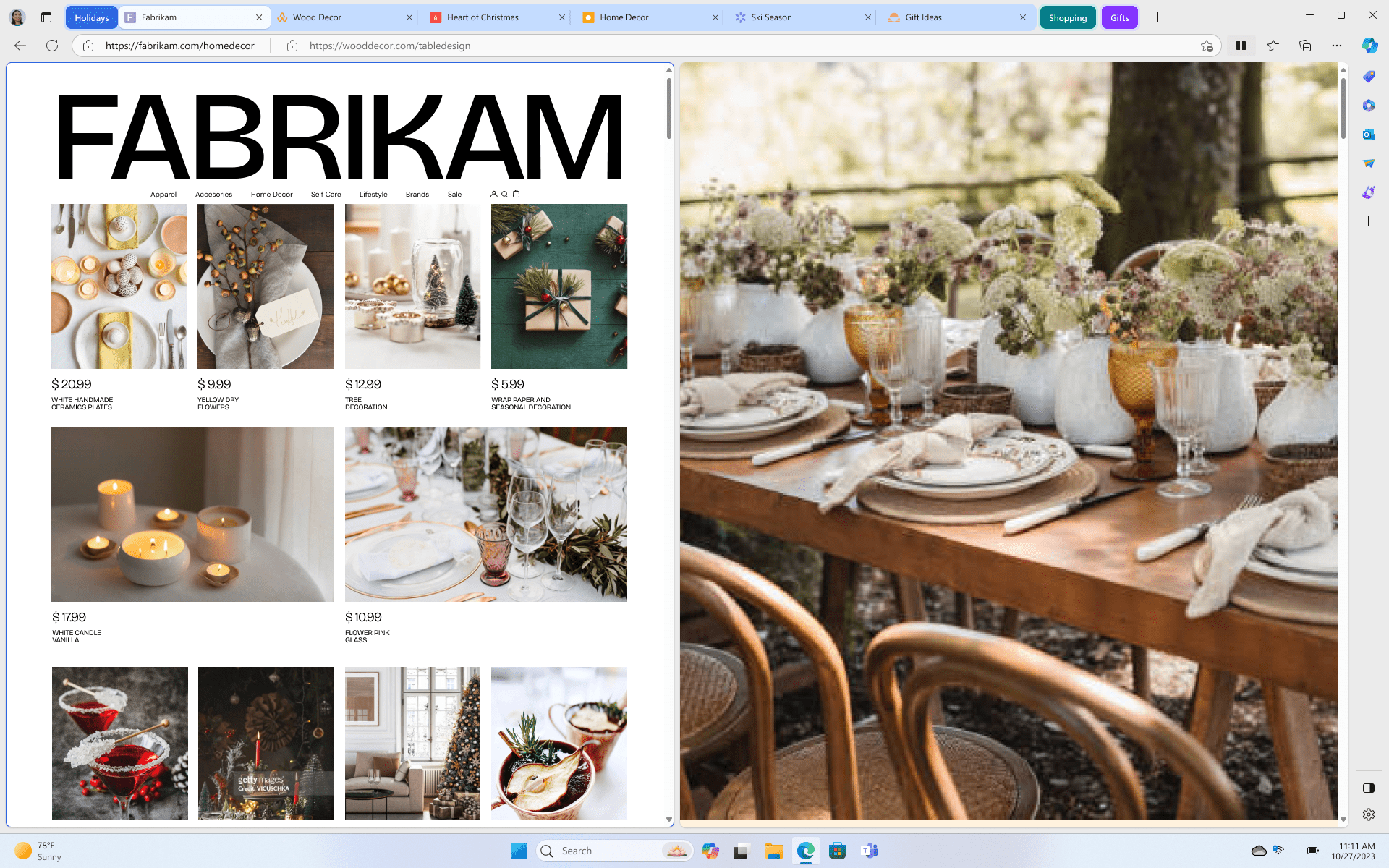Screen dimensions: 1389x868
Task: Close the Ski Season tab
Action: pyautogui.click(x=868, y=17)
